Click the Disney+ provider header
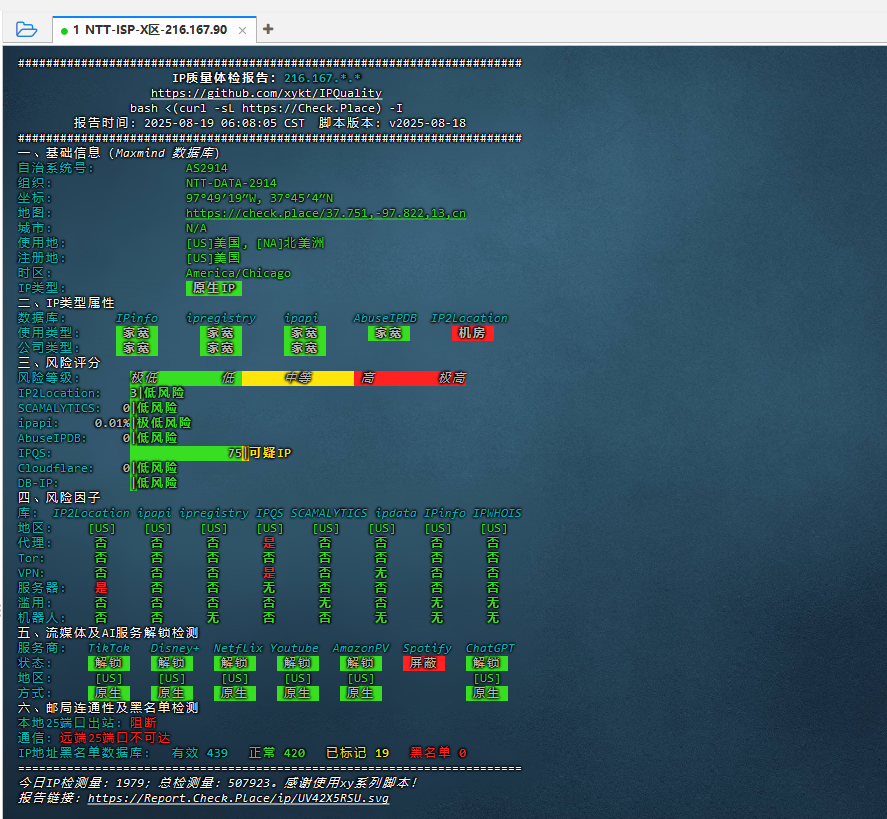The image size is (887, 819). (175, 648)
